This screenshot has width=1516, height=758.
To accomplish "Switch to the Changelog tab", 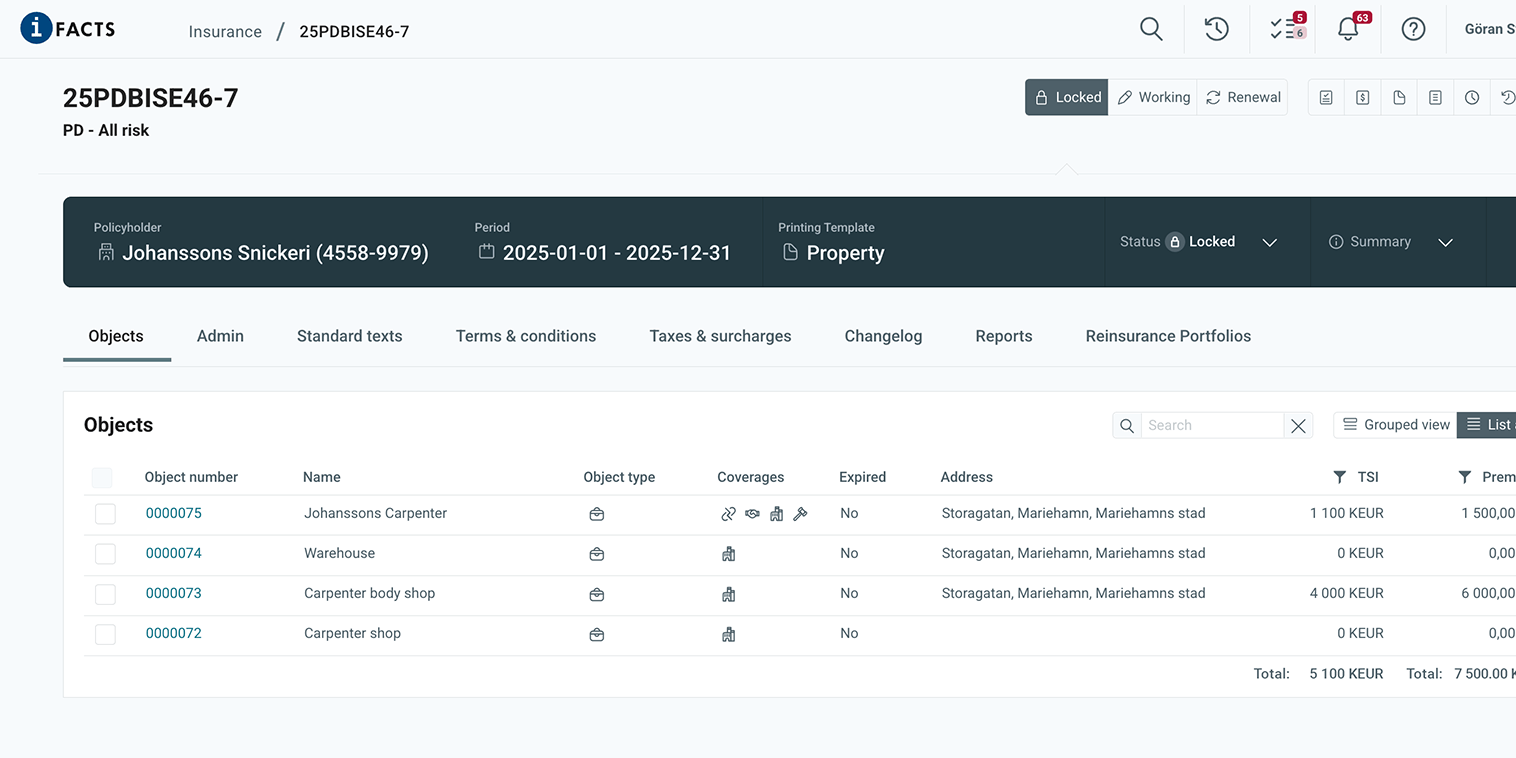I will [x=883, y=336].
